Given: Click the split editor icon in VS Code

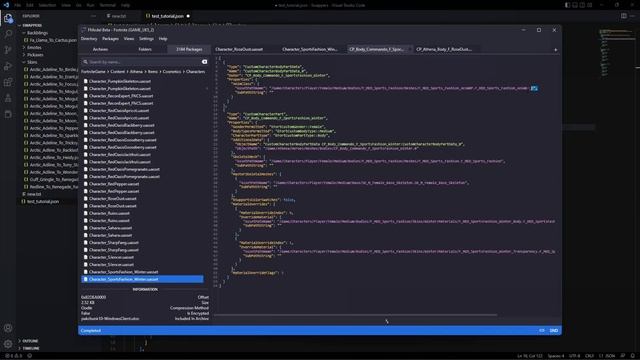Looking at the screenshot, I should pos(624,16).
